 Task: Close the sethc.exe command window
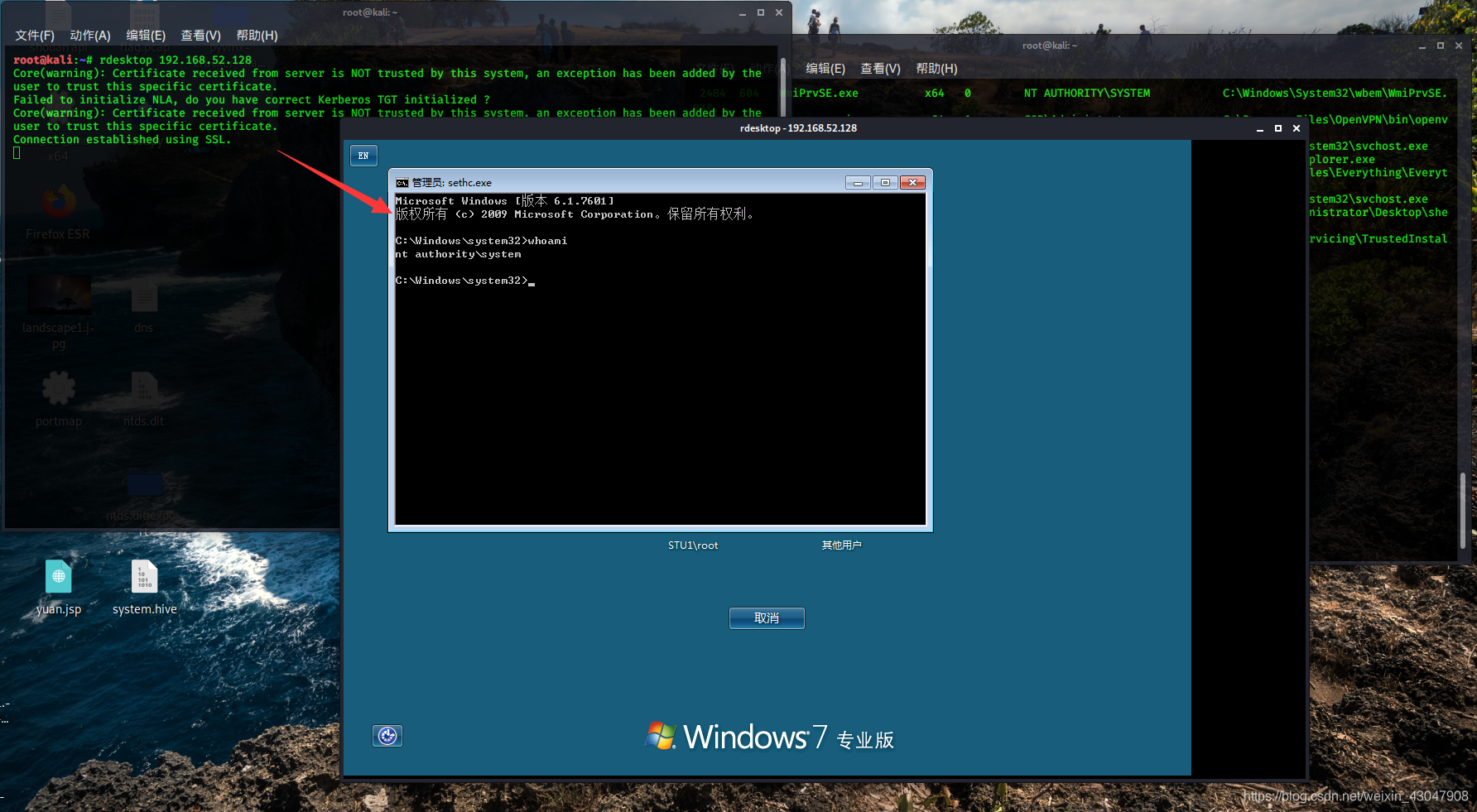[x=912, y=183]
